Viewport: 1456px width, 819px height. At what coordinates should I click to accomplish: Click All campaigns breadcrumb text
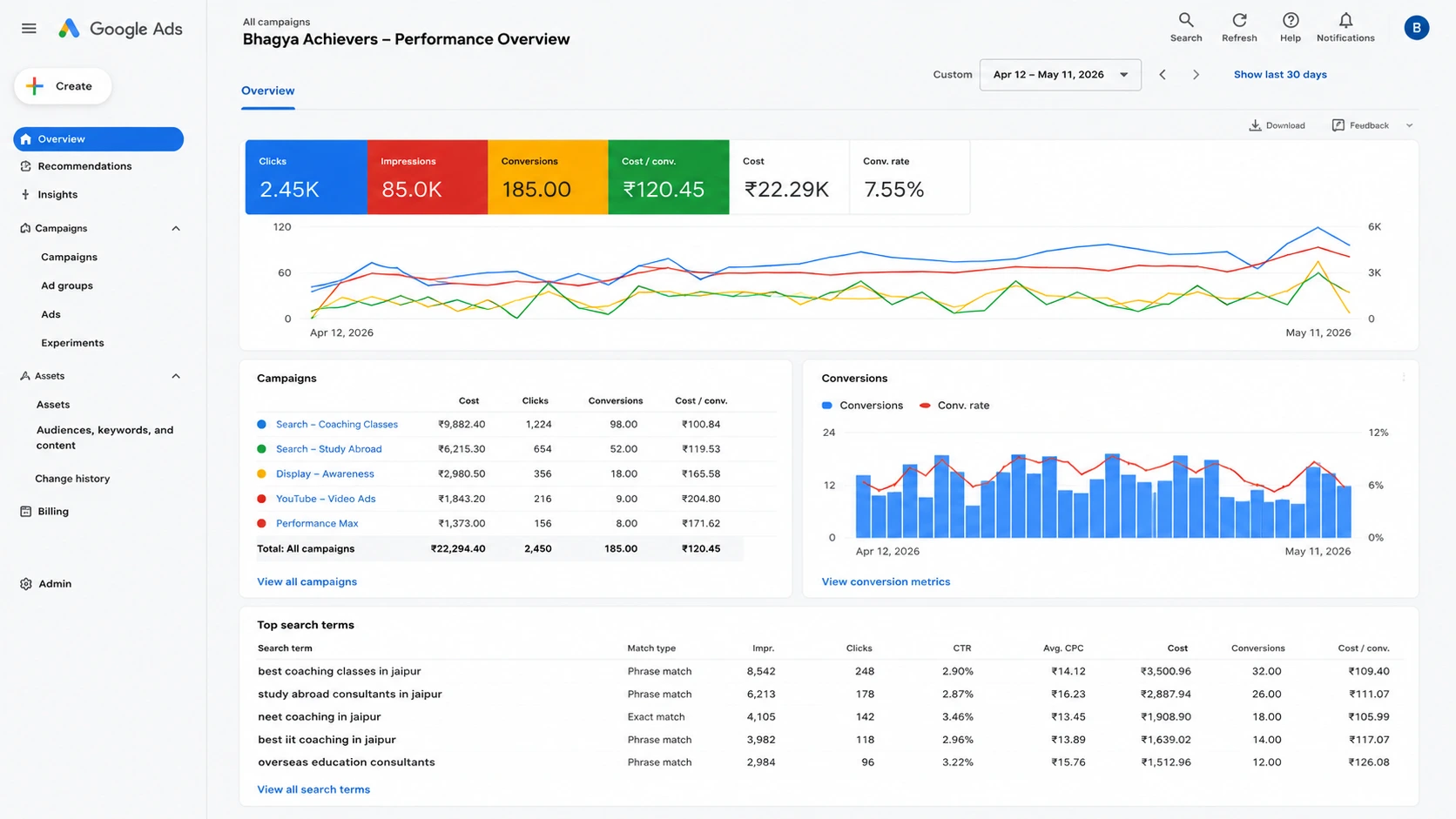point(276,22)
